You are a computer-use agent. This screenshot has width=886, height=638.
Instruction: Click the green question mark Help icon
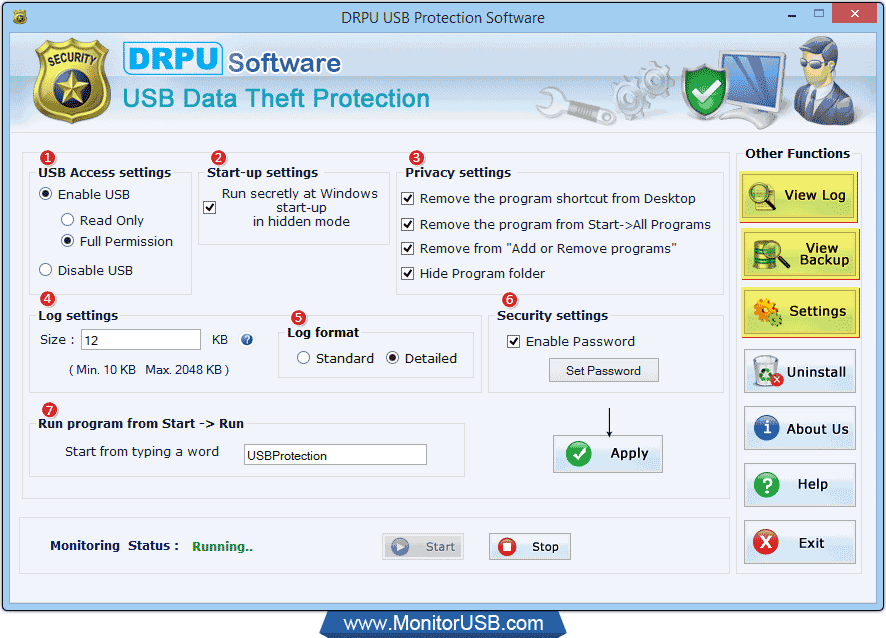[x=766, y=485]
